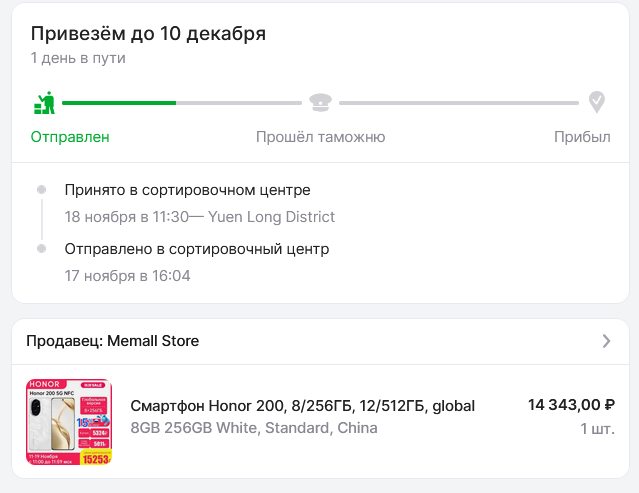Click the green delivery progress bar segment

click(x=118, y=102)
